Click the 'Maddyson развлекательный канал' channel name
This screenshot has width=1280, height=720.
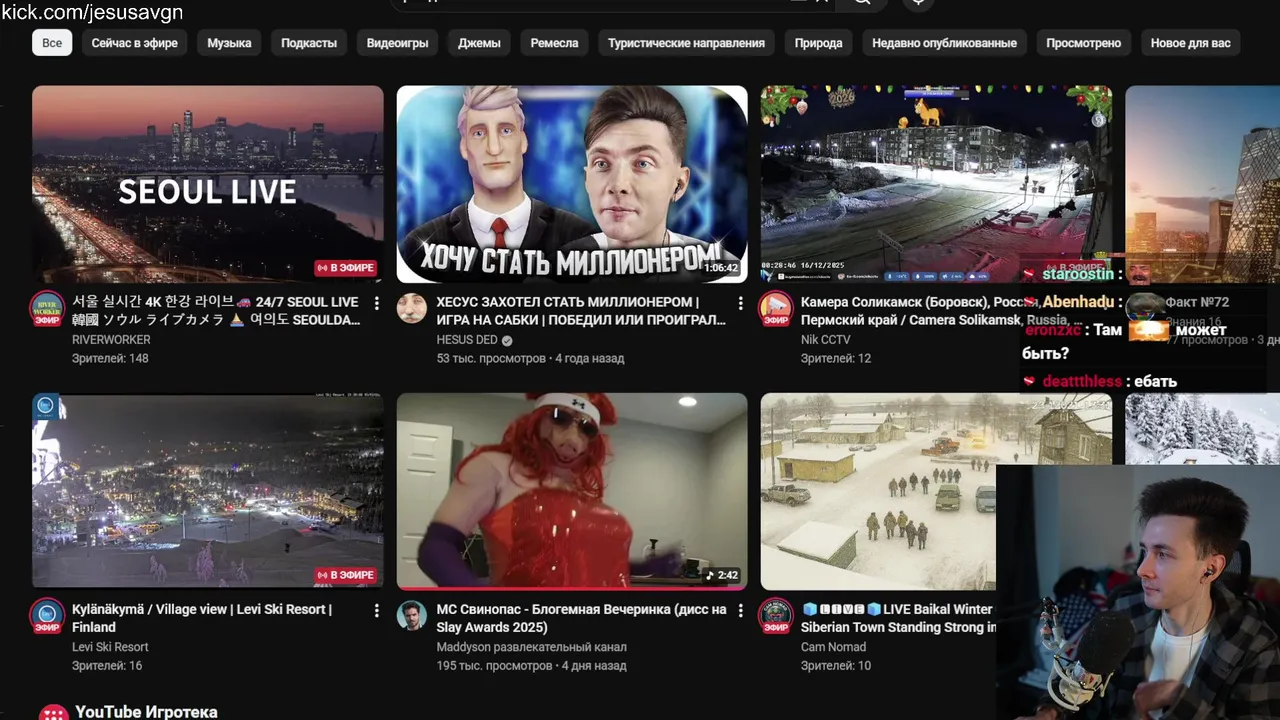pyautogui.click(x=530, y=647)
